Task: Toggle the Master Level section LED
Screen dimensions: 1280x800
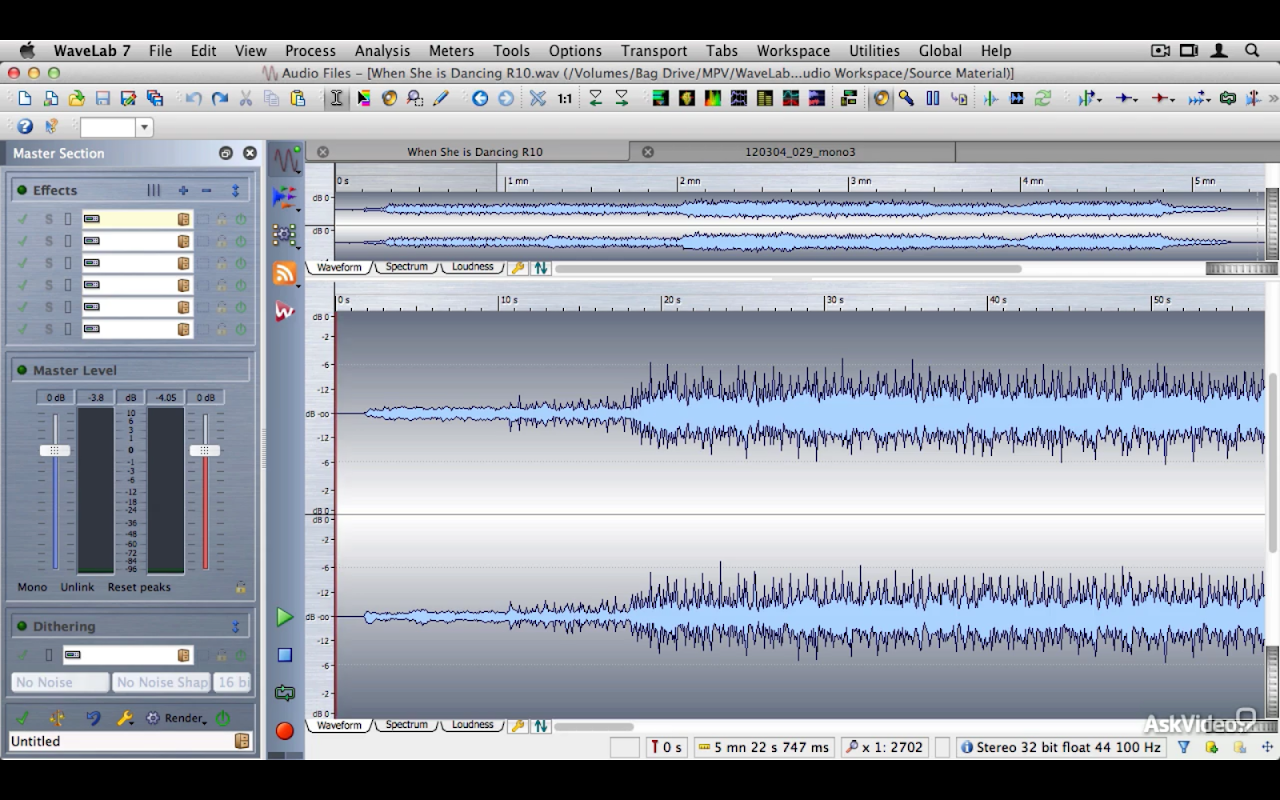Action: coord(21,370)
